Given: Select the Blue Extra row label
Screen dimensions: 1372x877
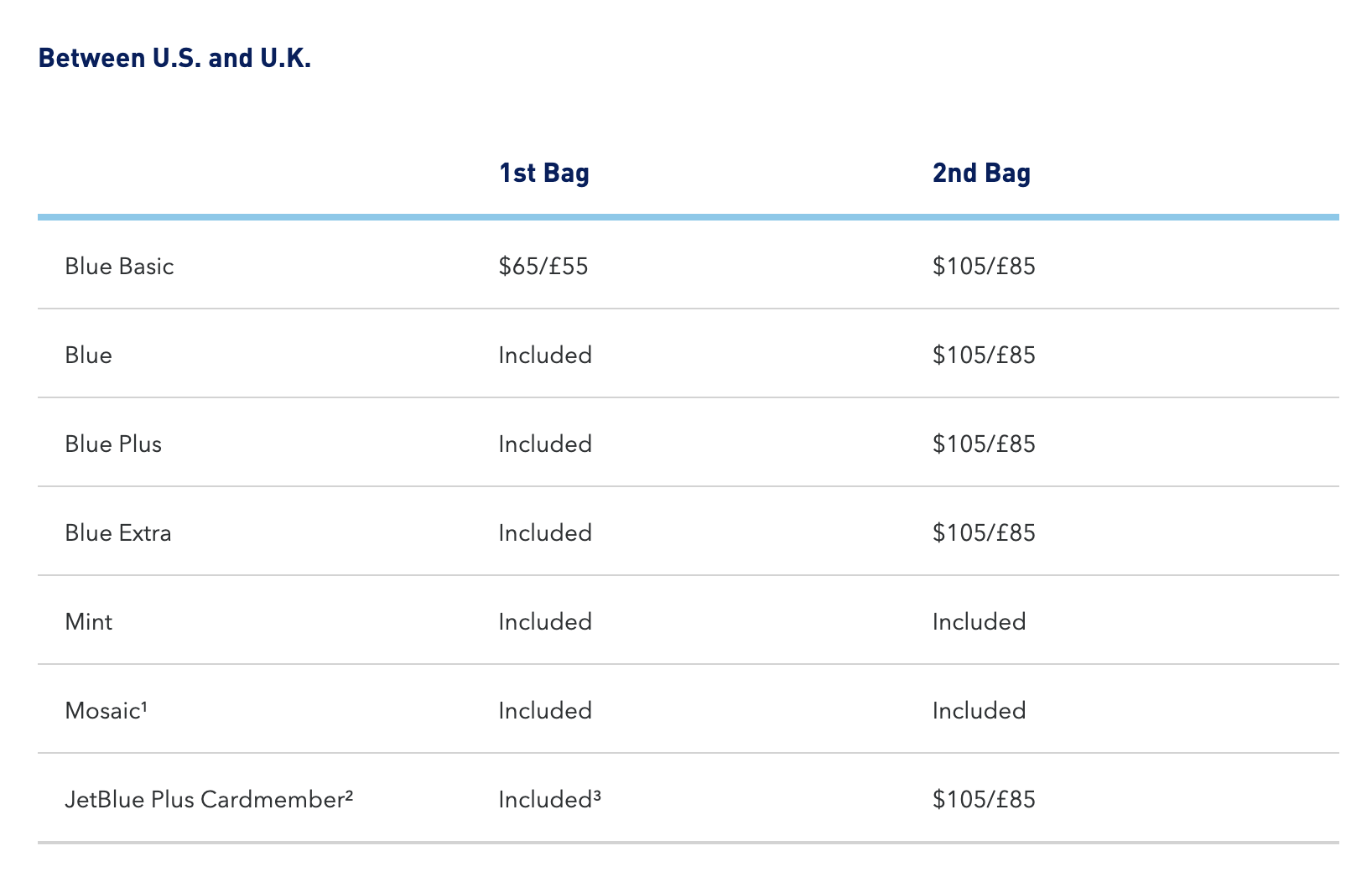Looking at the screenshot, I should pos(118,533).
